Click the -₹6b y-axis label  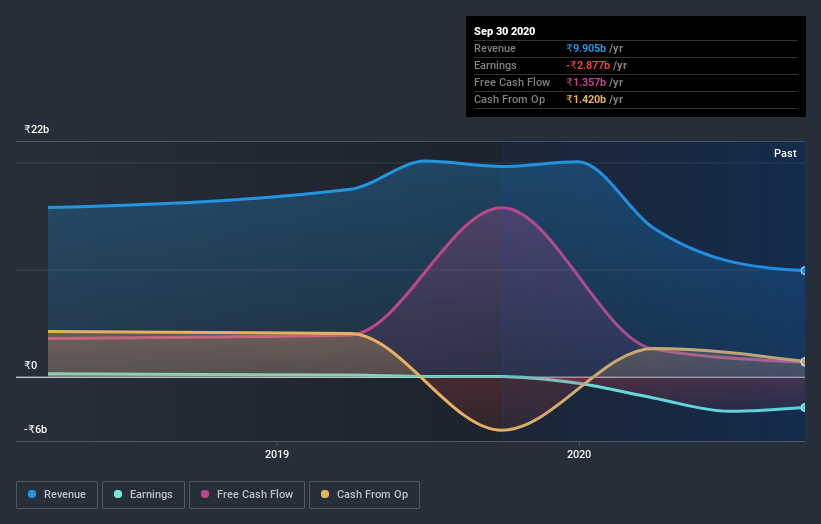[x=36, y=429]
